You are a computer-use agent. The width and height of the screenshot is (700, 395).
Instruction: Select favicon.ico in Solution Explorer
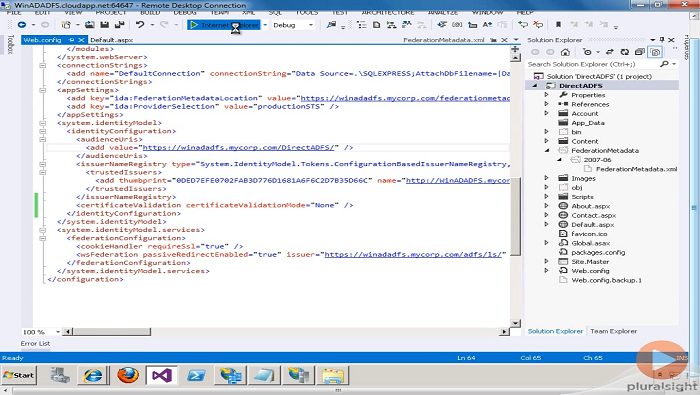pyautogui.click(x=589, y=233)
